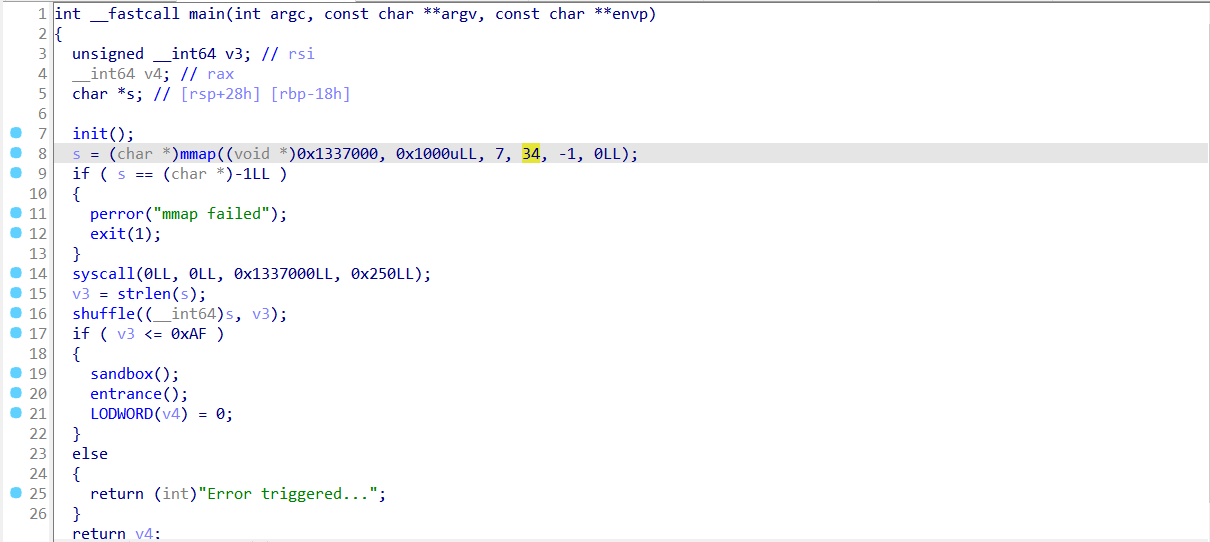This screenshot has height=542, width=1210.
Task: Toggle breakpoint dot beside the mmap line
Action: (x=15, y=154)
